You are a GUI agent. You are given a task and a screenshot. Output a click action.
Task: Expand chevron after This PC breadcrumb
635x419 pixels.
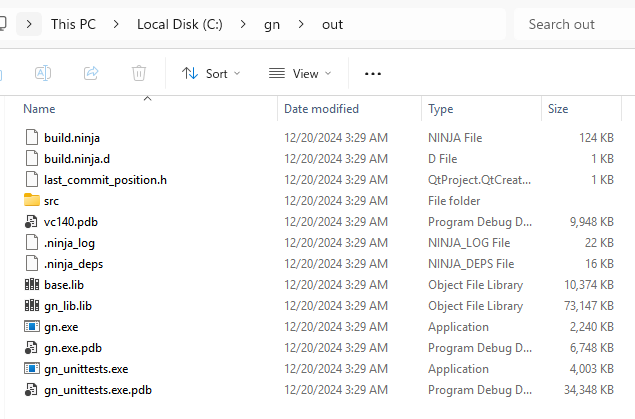(x=116, y=24)
